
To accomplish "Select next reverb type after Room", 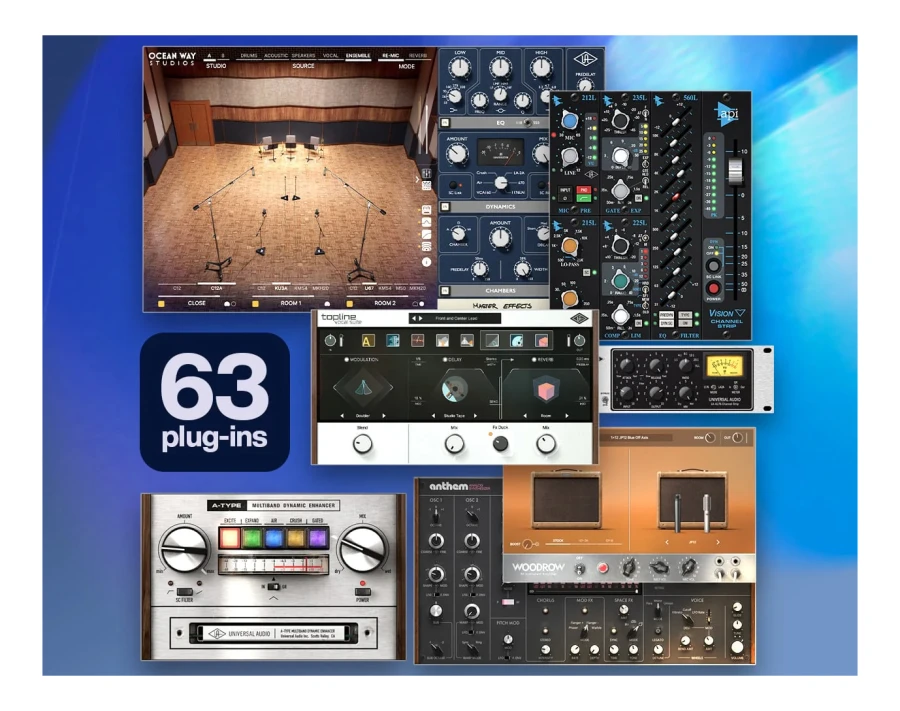I will [567, 415].
